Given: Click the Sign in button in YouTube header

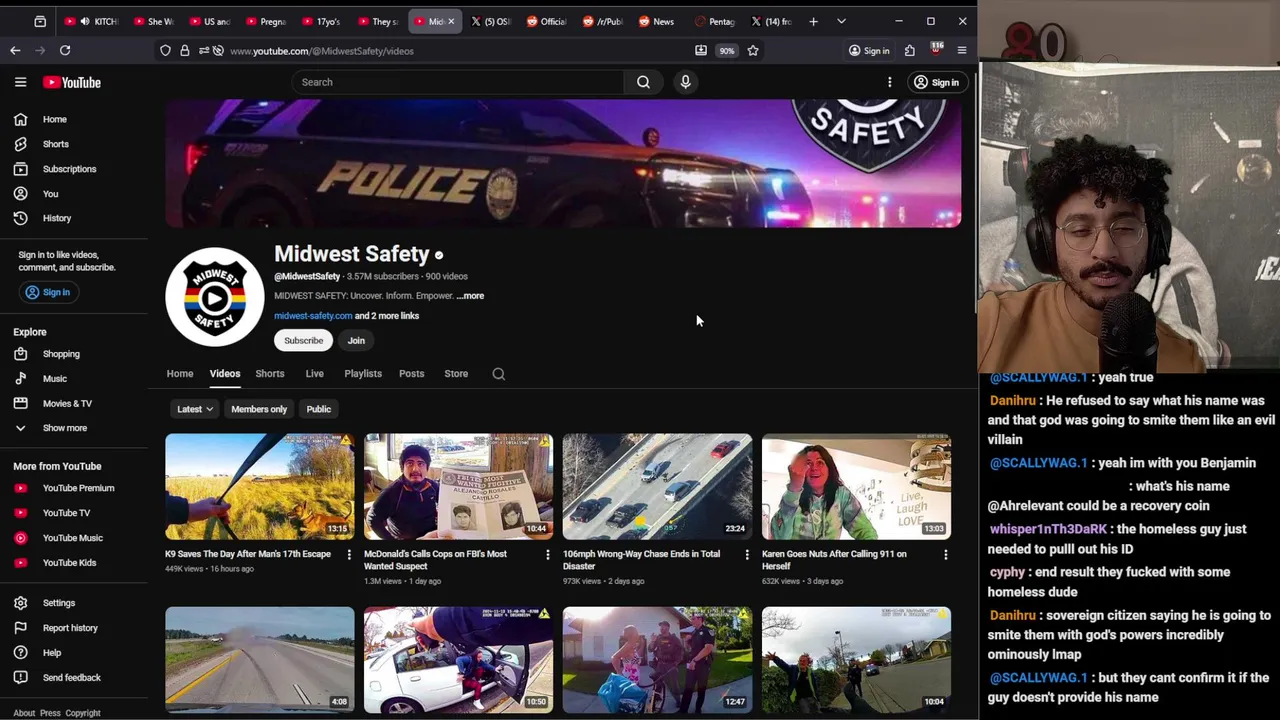Looking at the screenshot, I should pos(936,82).
